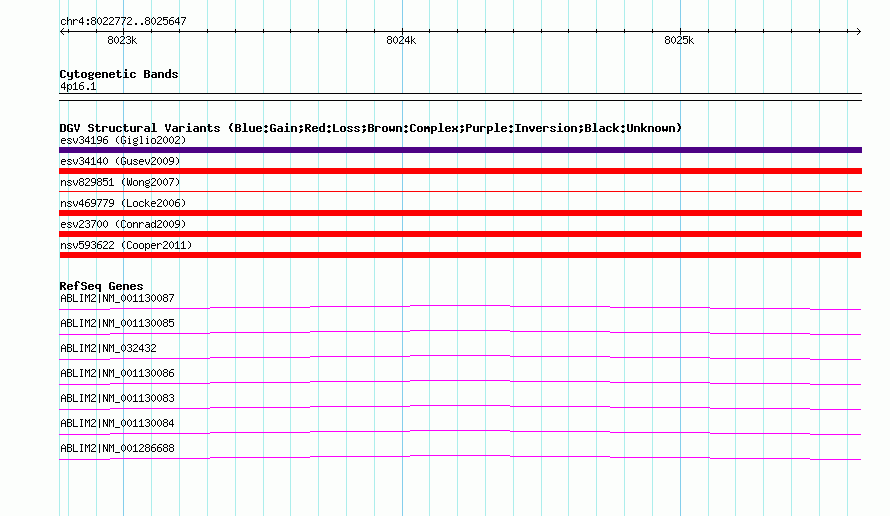Select the 8025k ruler tick label
Viewport: 890px width, 516px height.
[679, 40]
